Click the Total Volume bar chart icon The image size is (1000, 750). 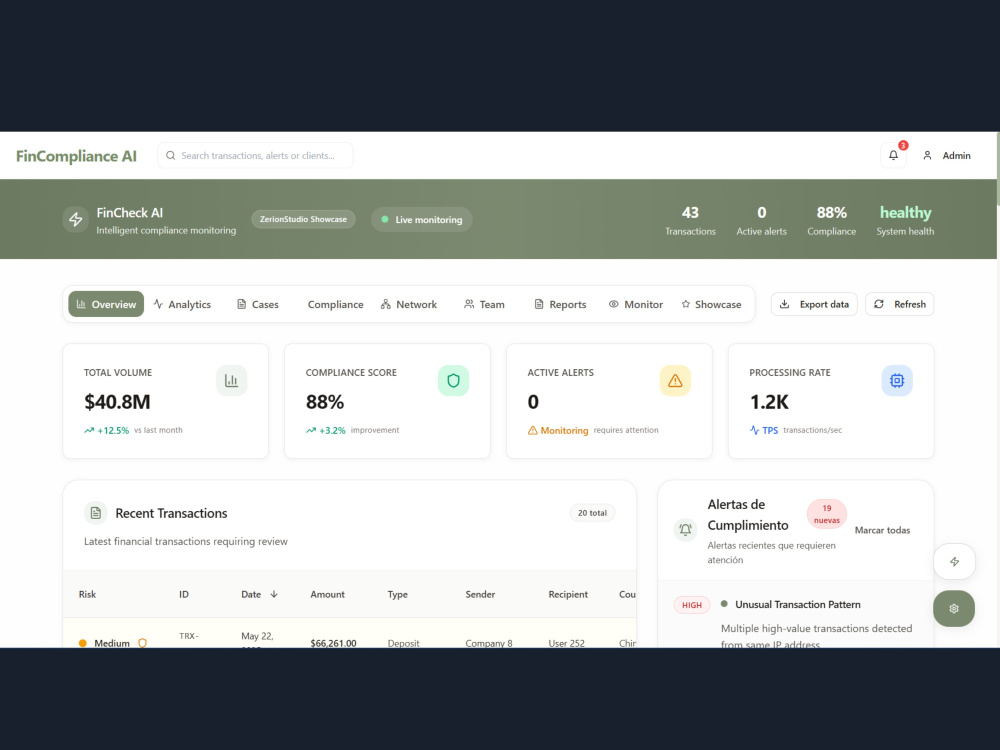pyautogui.click(x=232, y=381)
